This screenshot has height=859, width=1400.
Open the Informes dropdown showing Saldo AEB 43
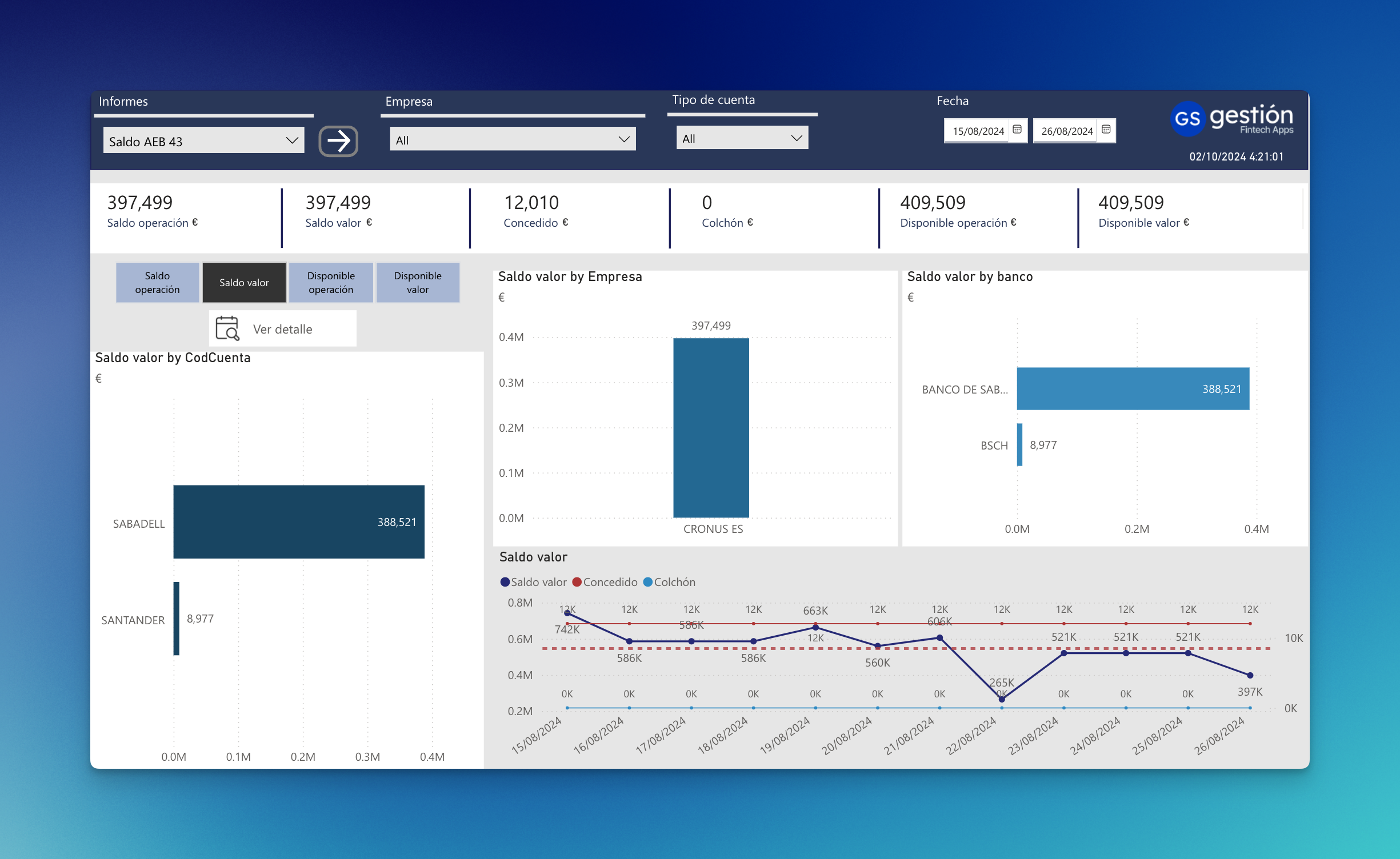click(203, 141)
